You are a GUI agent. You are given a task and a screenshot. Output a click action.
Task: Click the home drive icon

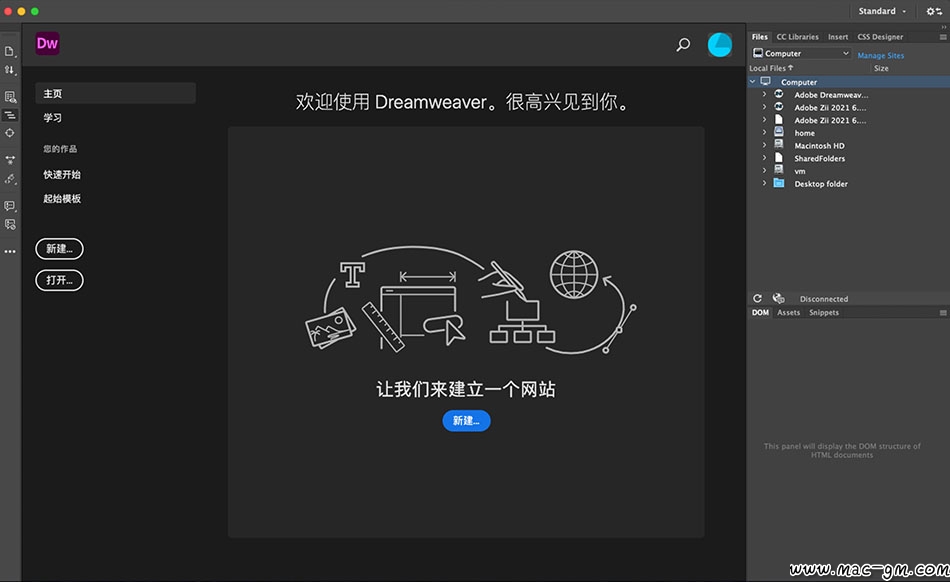tap(779, 132)
